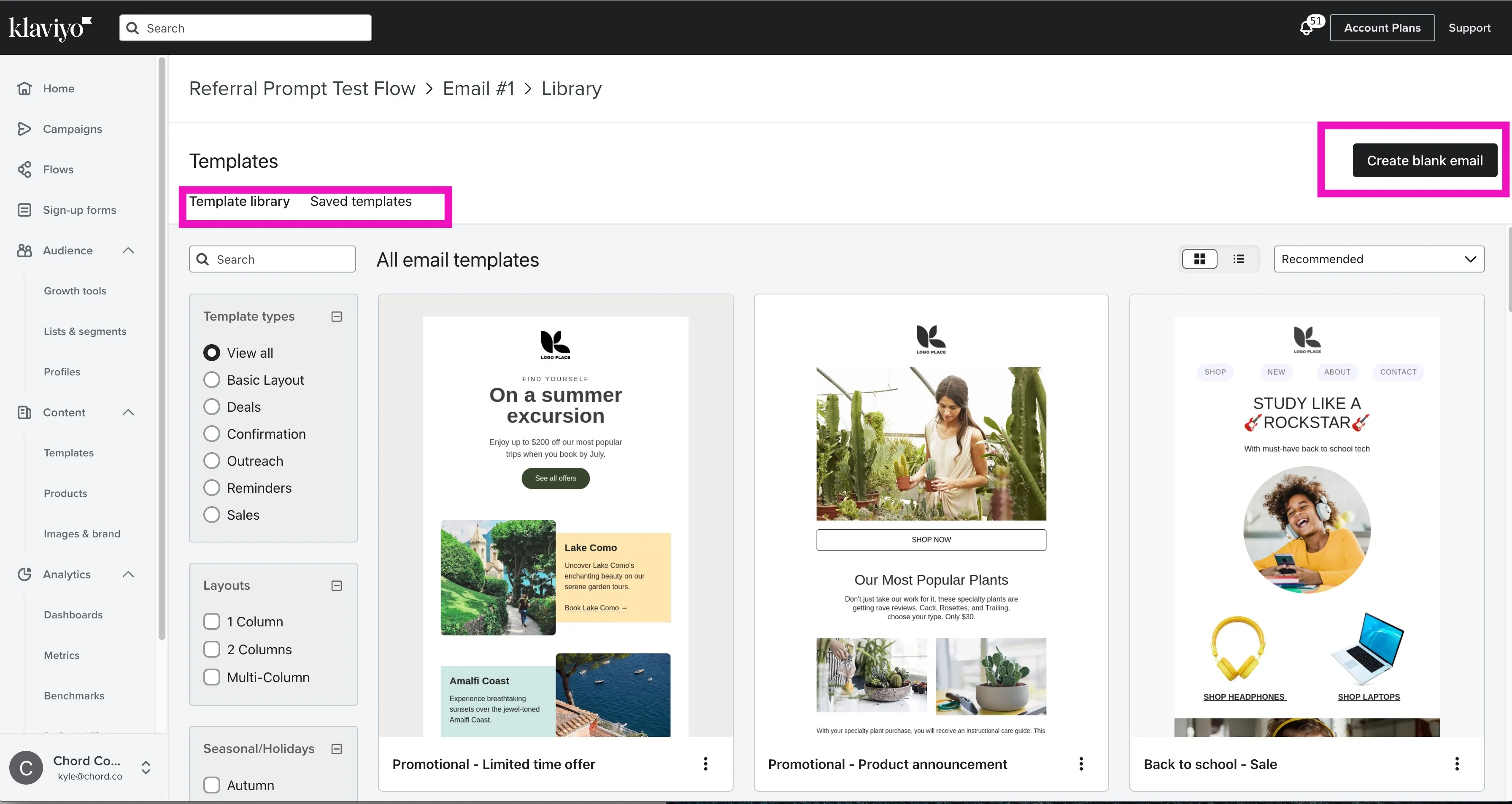This screenshot has width=1512, height=804.
Task: Open options menu for Back to school - Sale
Action: tap(1457, 764)
